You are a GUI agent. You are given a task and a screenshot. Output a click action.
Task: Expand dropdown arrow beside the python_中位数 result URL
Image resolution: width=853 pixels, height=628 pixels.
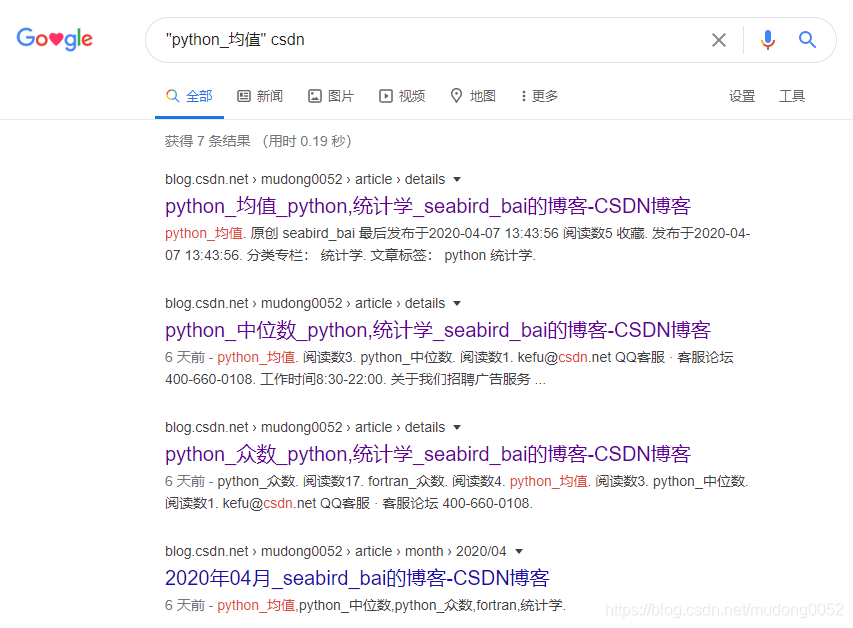457,304
